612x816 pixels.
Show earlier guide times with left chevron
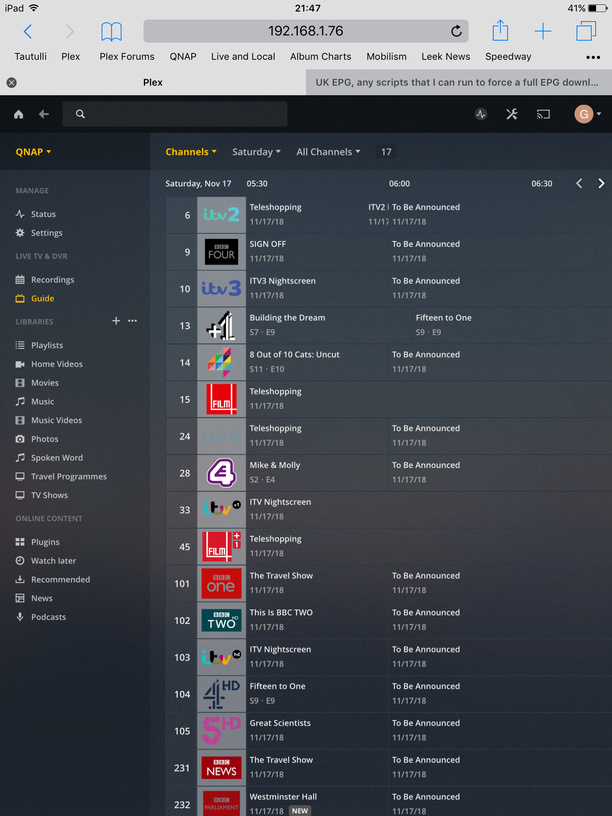click(579, 183)
